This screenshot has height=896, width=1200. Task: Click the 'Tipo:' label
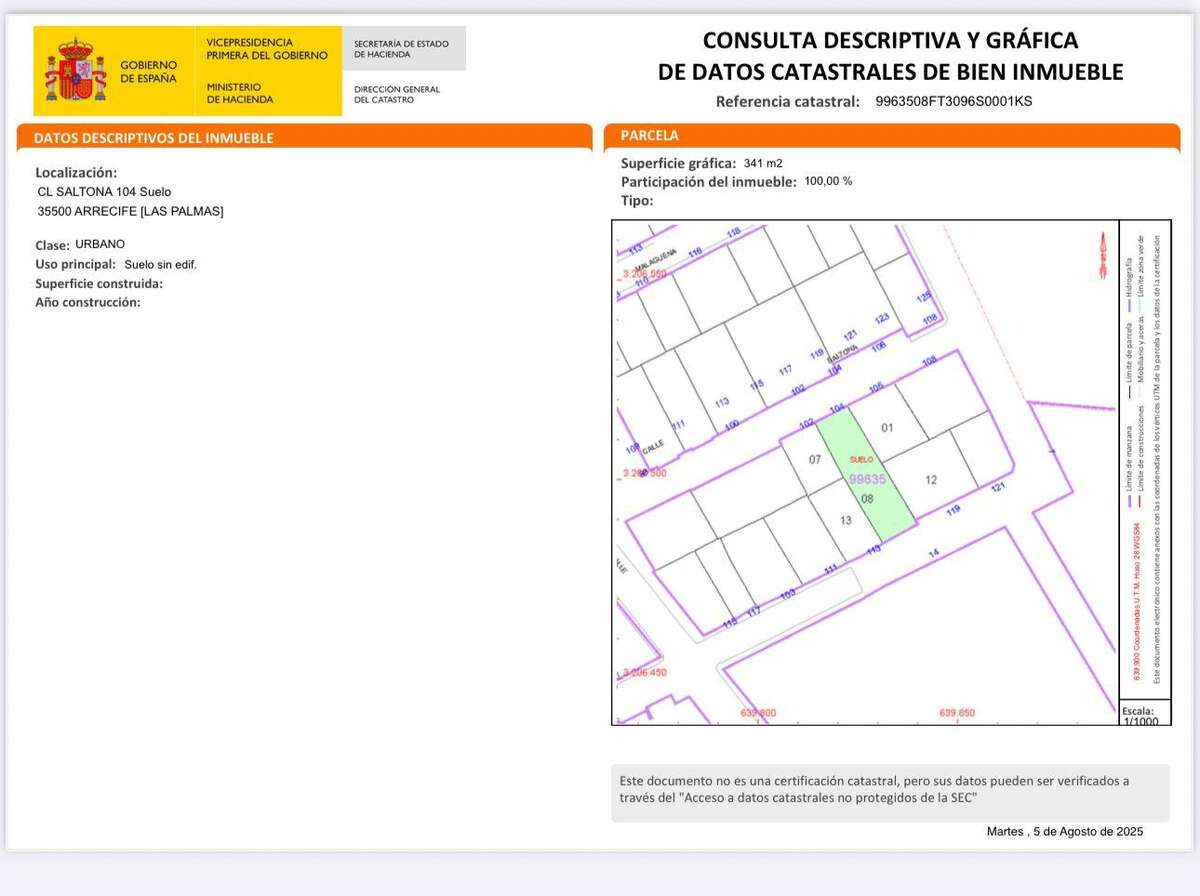[x=637, y=200]
